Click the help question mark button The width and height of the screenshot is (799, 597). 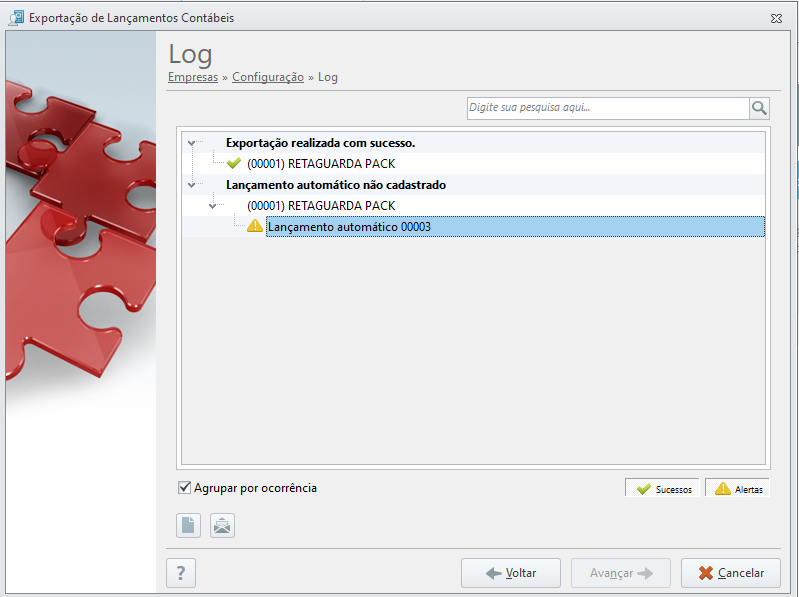pyautogui.click(x=181, y=573)
